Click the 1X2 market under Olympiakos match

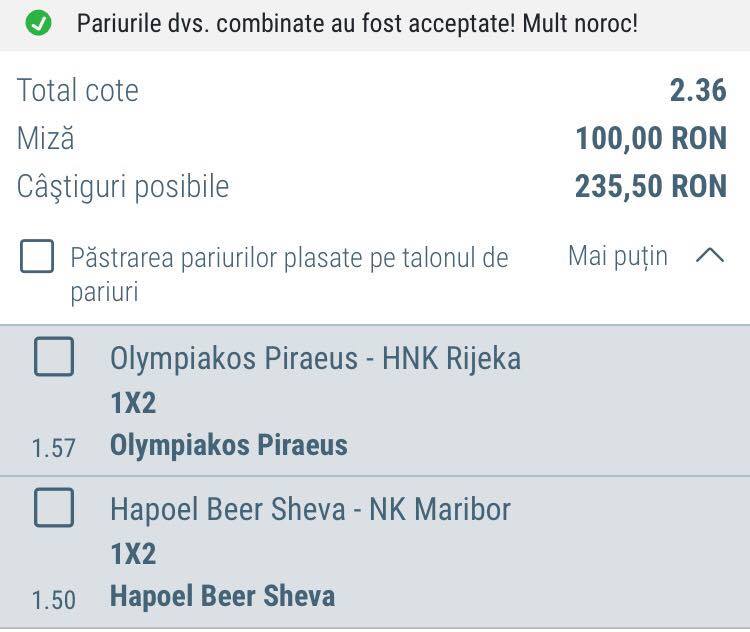(133, 403)
